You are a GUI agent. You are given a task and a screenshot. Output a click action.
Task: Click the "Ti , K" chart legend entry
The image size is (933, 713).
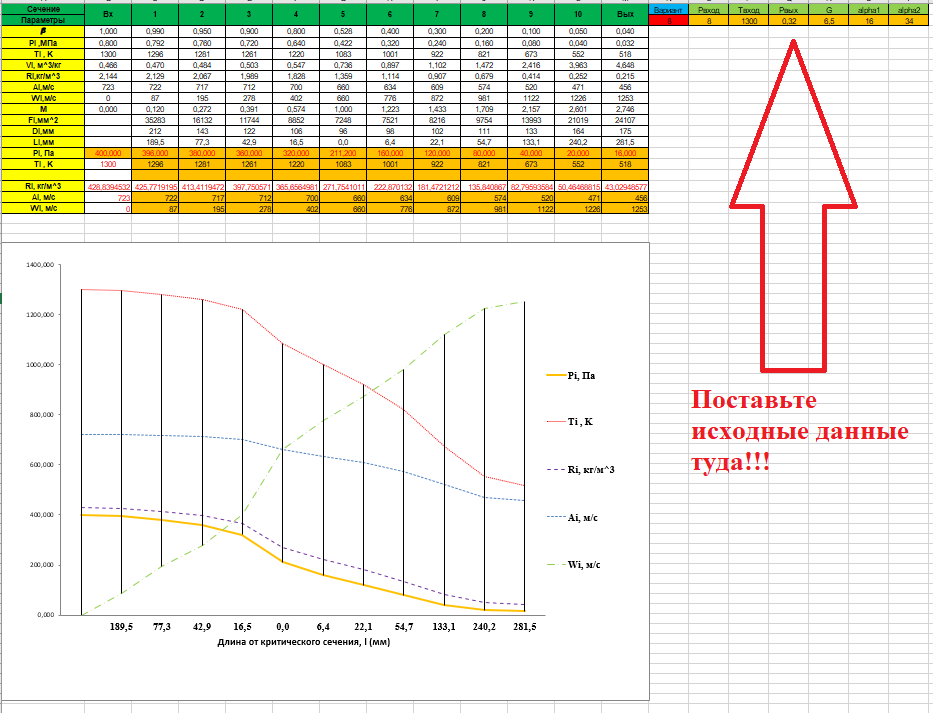pyautogui.click(x=570, y=421)
